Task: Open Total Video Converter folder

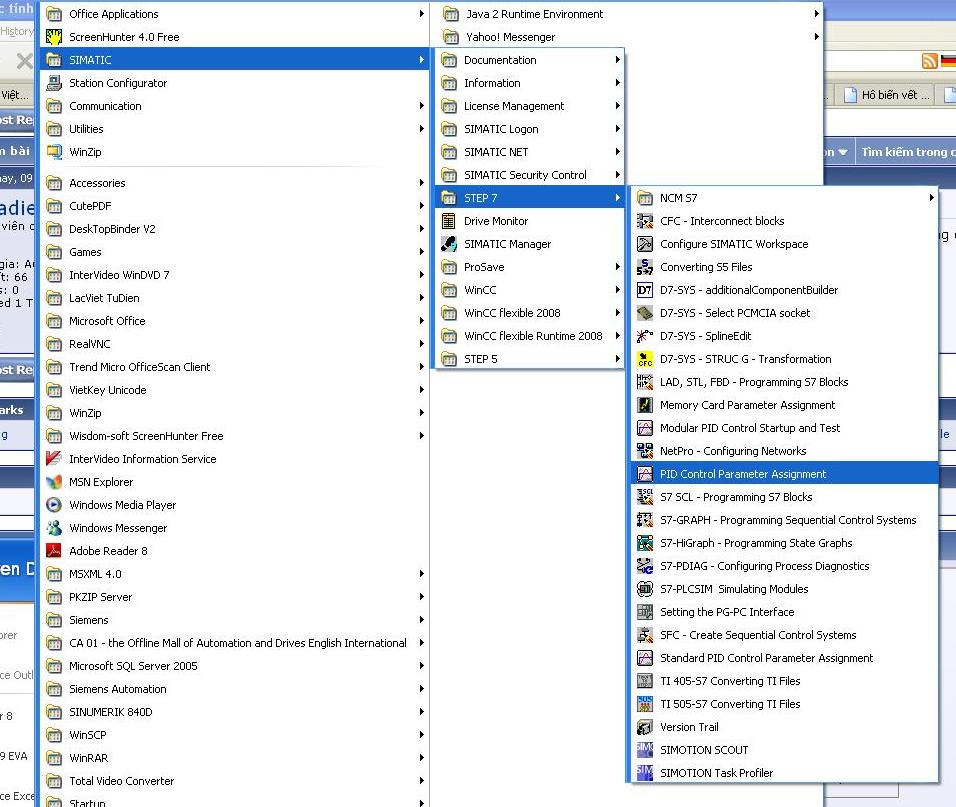Action: (x=235, y=781)
